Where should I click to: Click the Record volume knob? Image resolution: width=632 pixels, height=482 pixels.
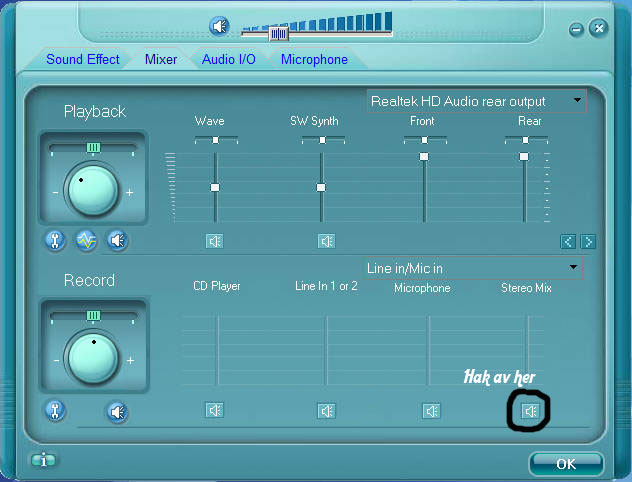(93, 358)
